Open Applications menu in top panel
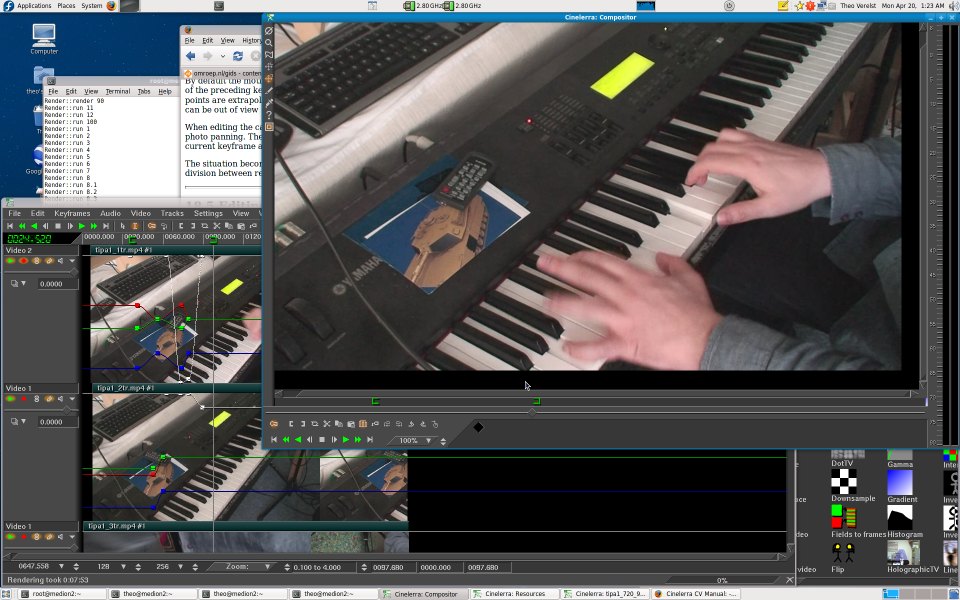The image size is (960, 600). pos(28,6)
